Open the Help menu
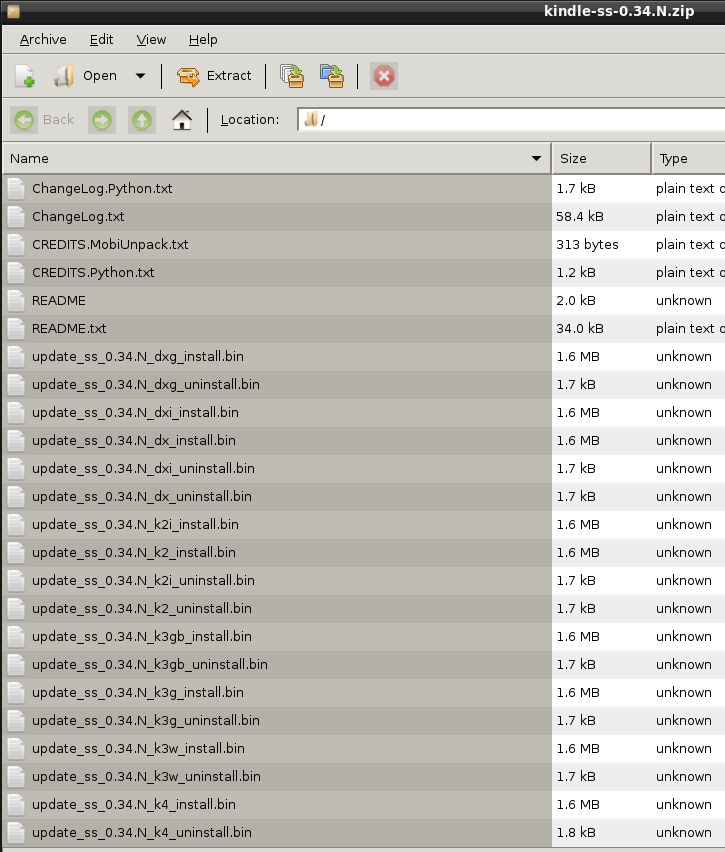Image resolution: width=725 pixels, height=852 pixels. [203, 40]
